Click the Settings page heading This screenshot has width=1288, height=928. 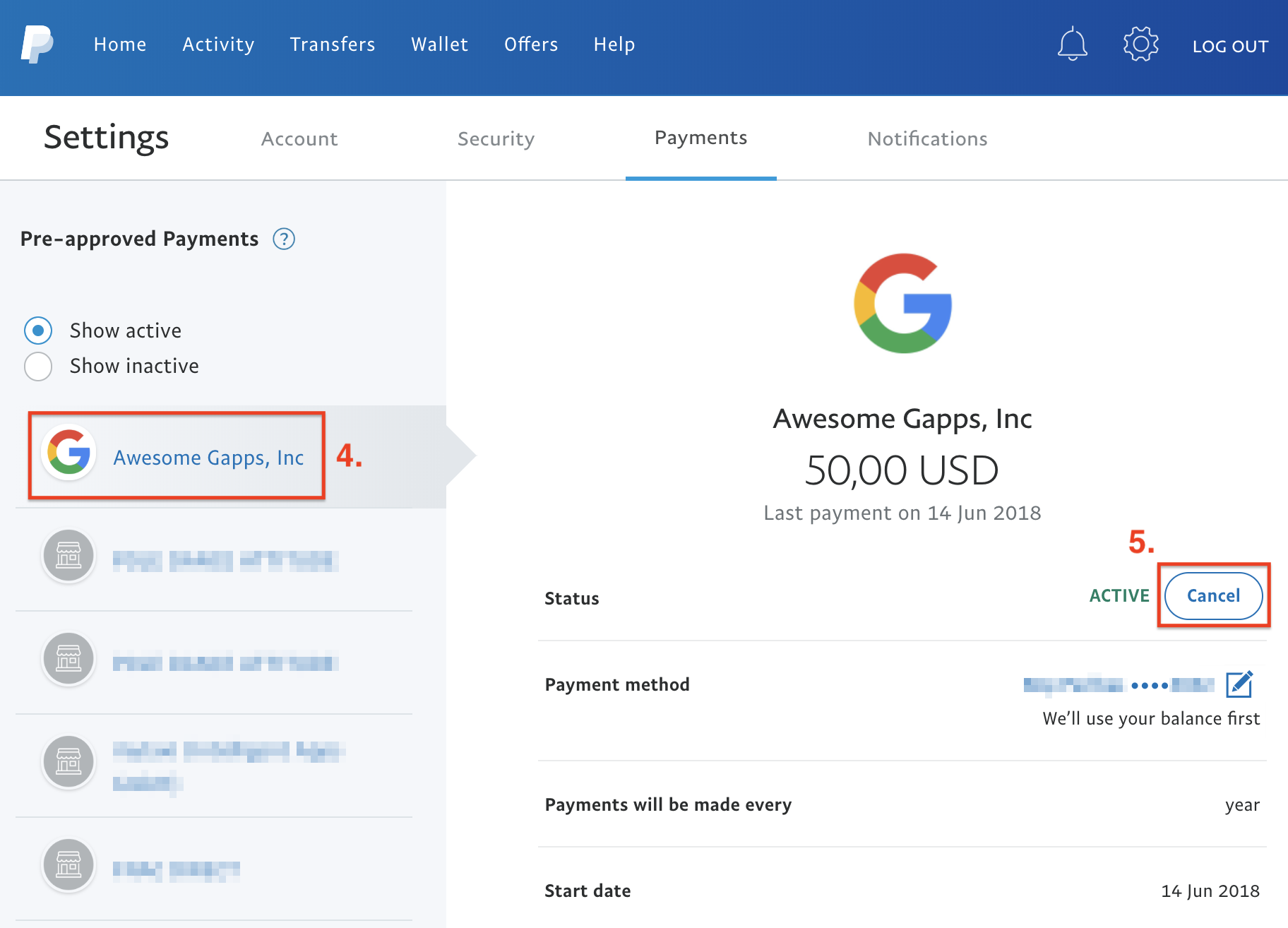pos(107,138)
